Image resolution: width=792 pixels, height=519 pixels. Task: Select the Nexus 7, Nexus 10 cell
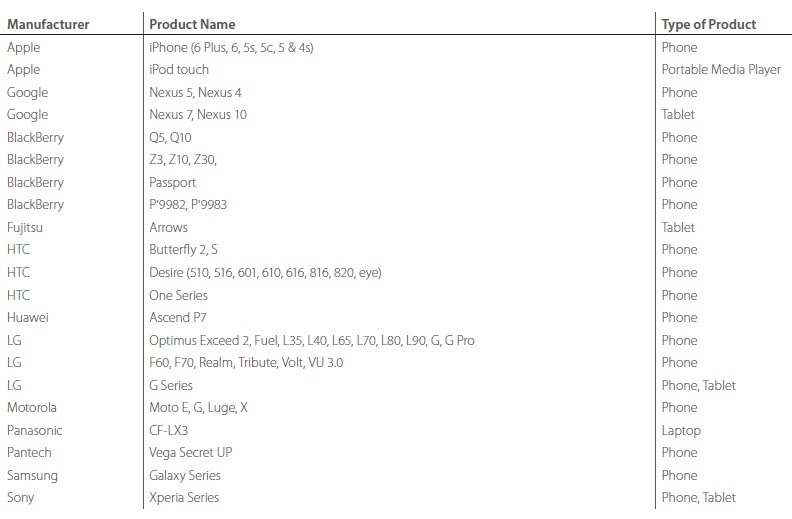pyautogui.click(x=198, y=115)
